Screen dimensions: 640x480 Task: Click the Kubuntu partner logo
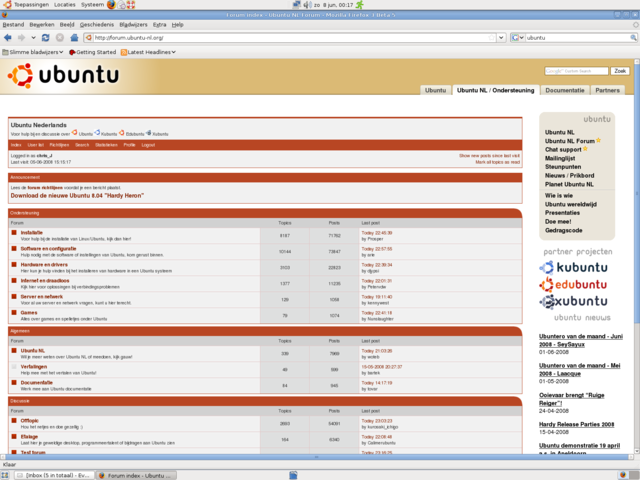tap(573, 268)
